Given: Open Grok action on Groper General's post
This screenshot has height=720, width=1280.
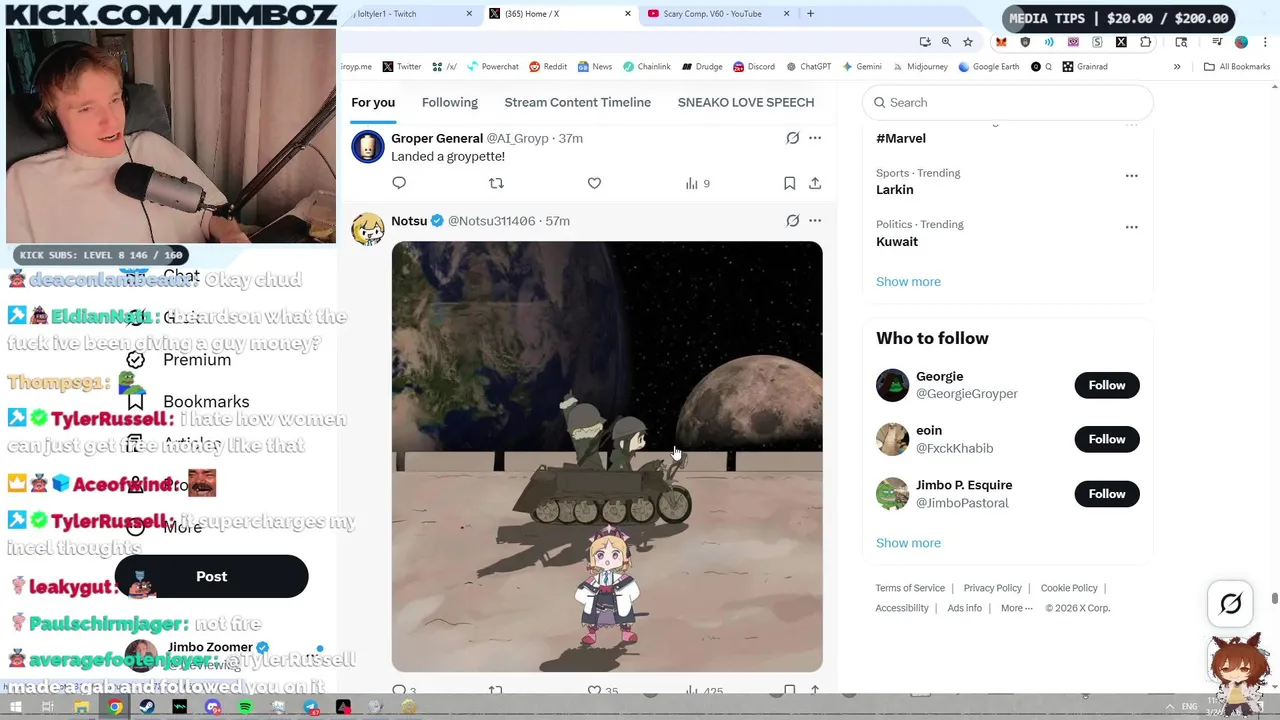Looking at the screenshot, I should click(792, 138).
